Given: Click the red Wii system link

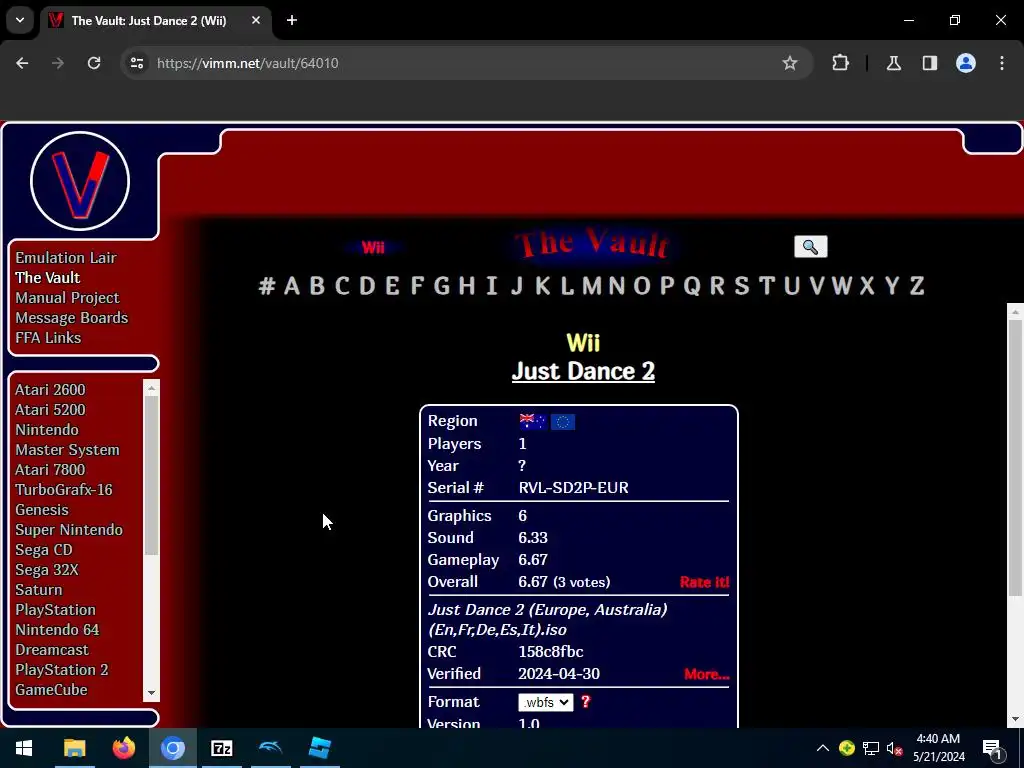Looking at the screenshot, I should click(373, 248).
